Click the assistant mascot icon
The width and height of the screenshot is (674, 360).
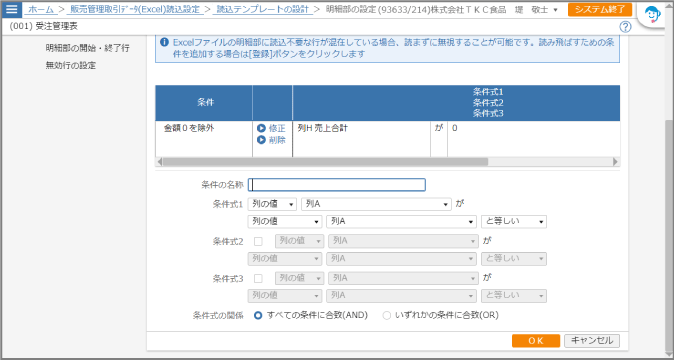pyautogui.click(x=653, y=15)
